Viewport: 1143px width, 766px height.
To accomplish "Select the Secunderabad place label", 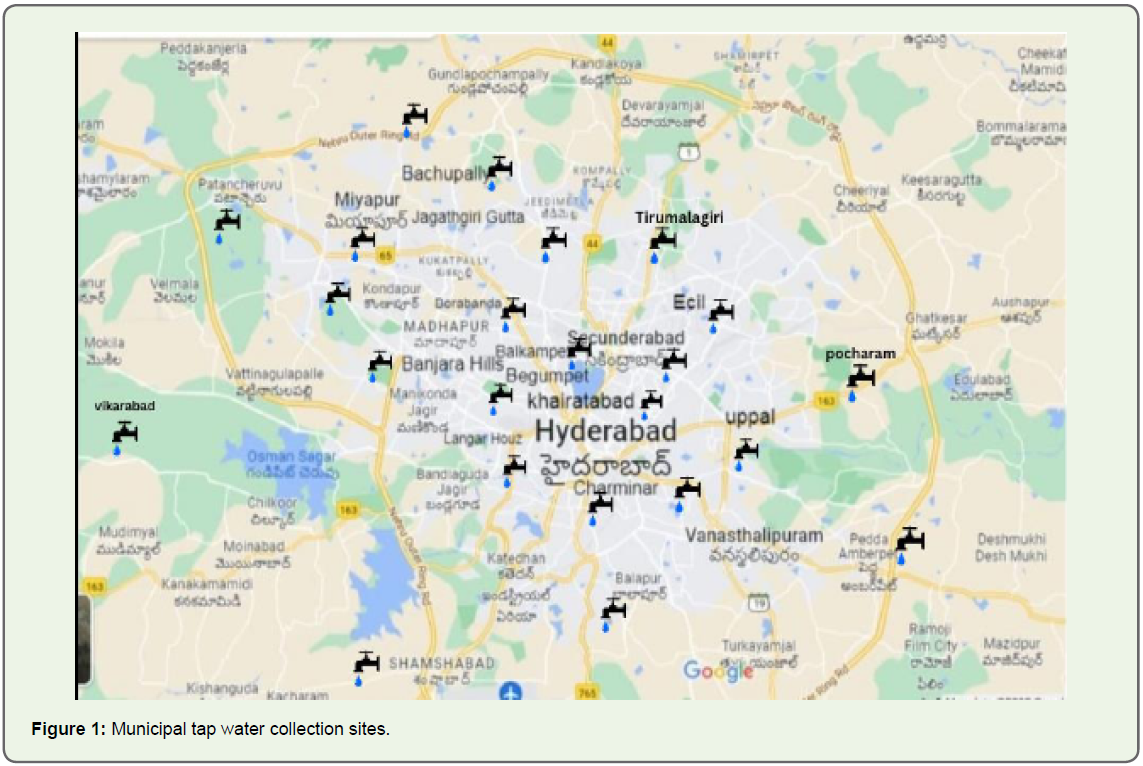I will 626,337.
